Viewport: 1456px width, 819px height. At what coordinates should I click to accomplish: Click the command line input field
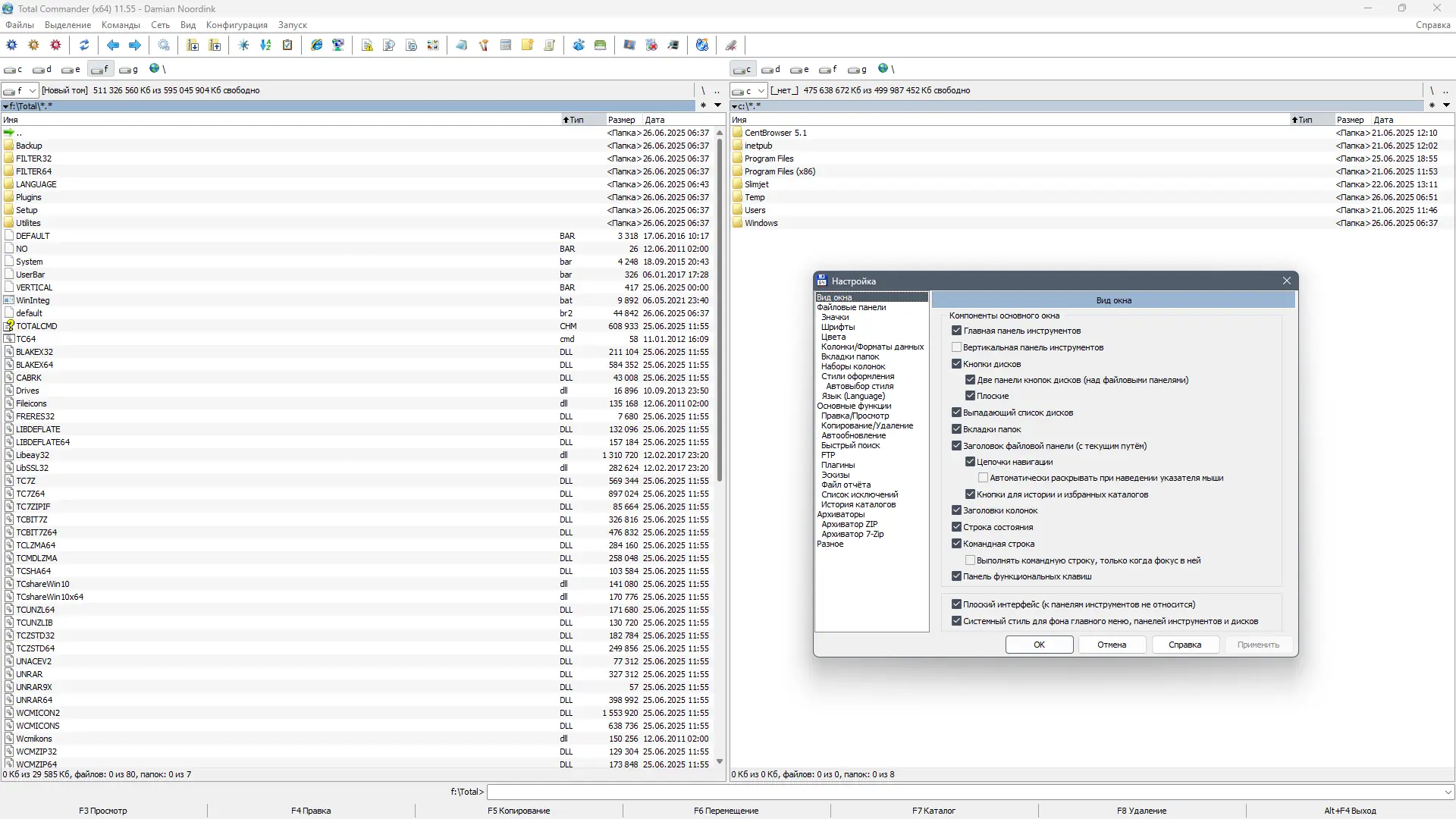tap(963, 792)
